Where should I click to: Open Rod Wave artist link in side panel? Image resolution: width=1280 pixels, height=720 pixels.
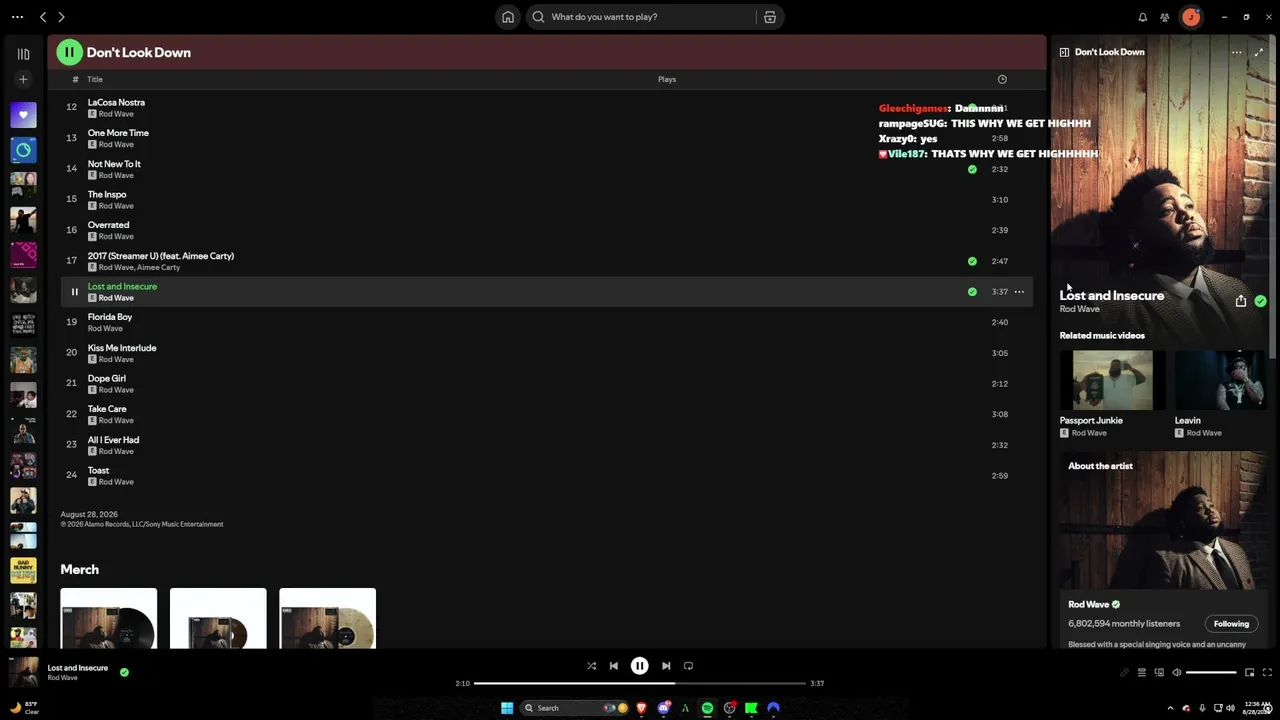point(1079,309)
